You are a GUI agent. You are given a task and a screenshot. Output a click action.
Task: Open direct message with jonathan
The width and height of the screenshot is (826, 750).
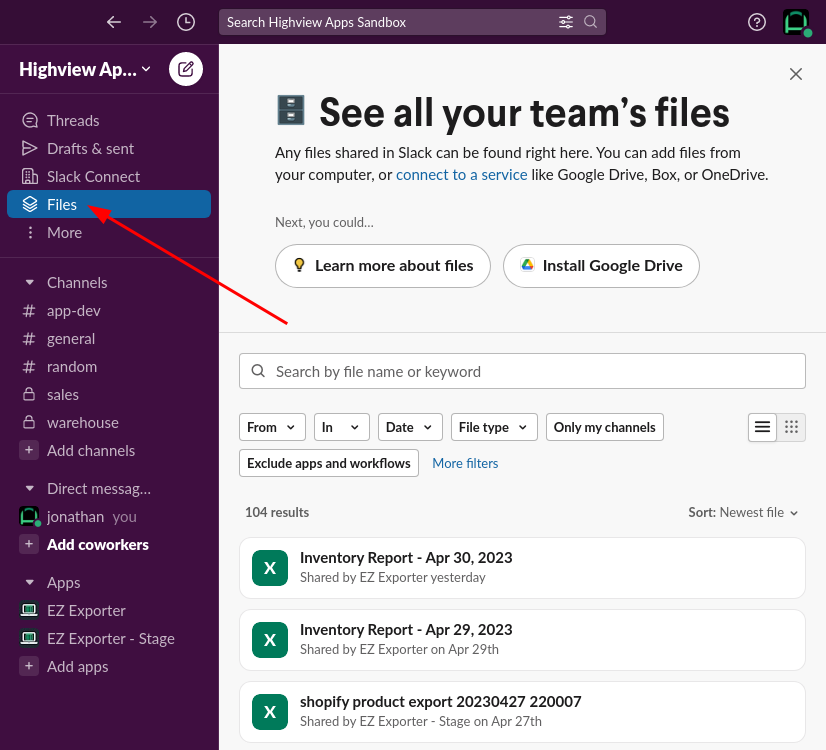(x=109, y=517)
